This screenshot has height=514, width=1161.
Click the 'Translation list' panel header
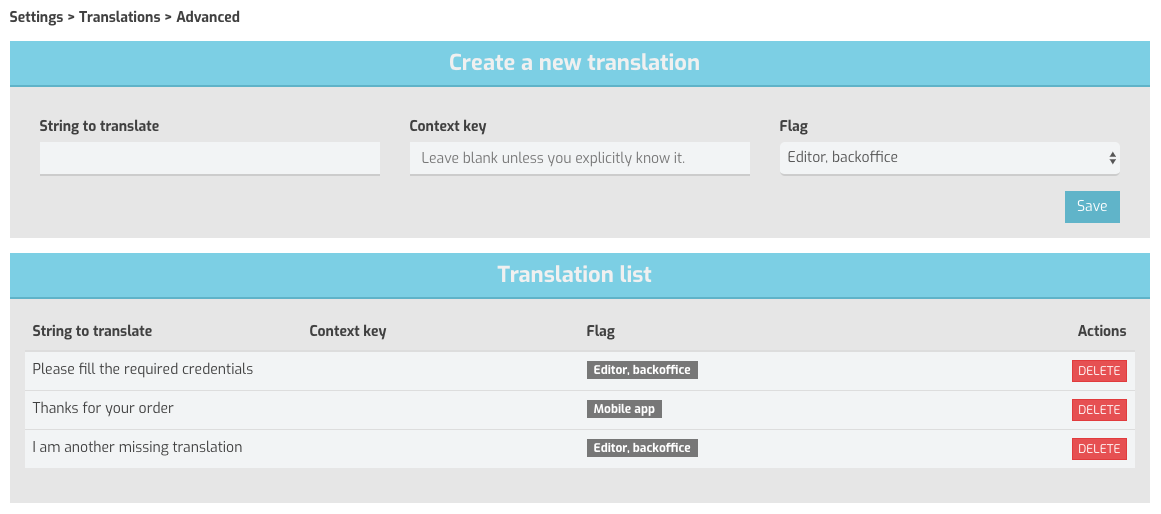tap(574, 275)
